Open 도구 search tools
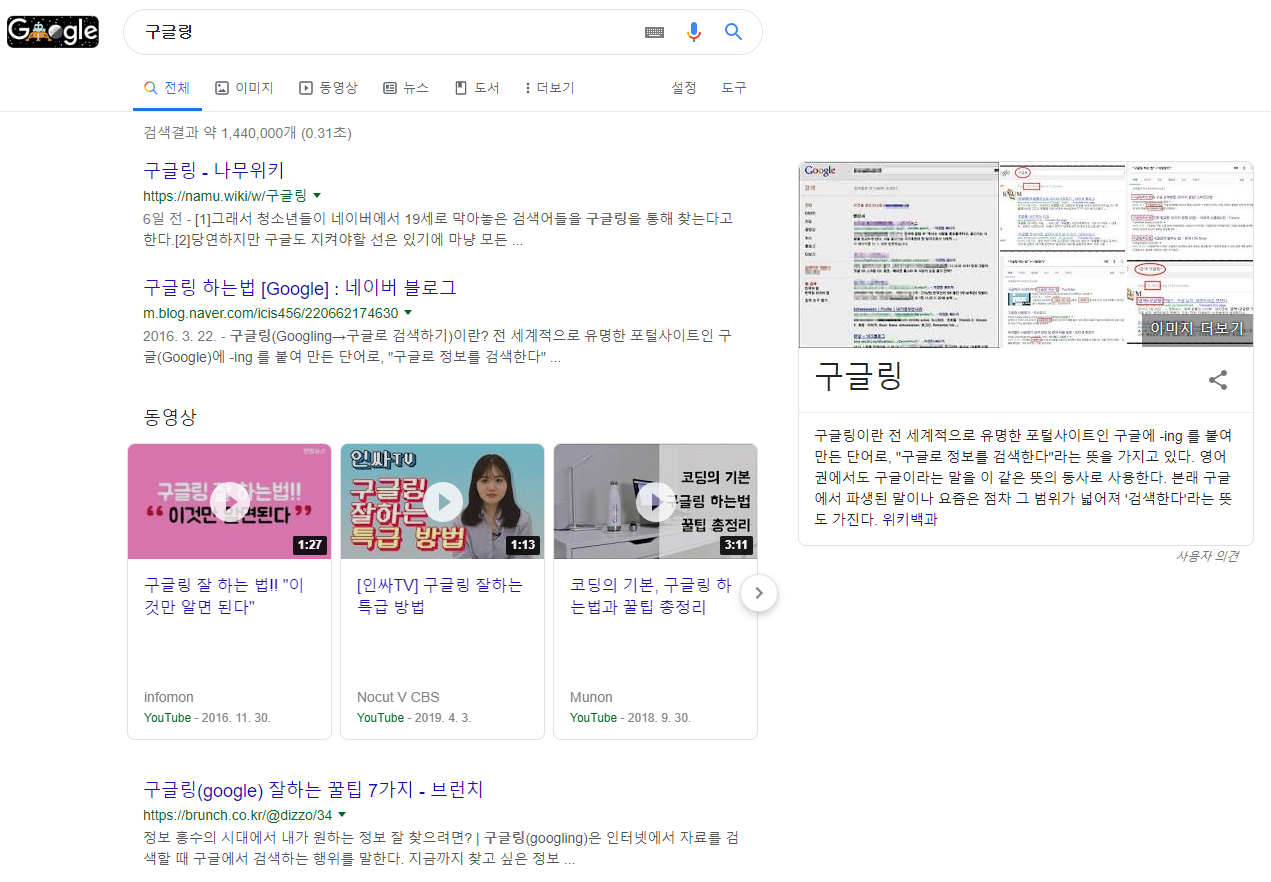This screenshot has height=882, width=1271. tap(734, 88)
